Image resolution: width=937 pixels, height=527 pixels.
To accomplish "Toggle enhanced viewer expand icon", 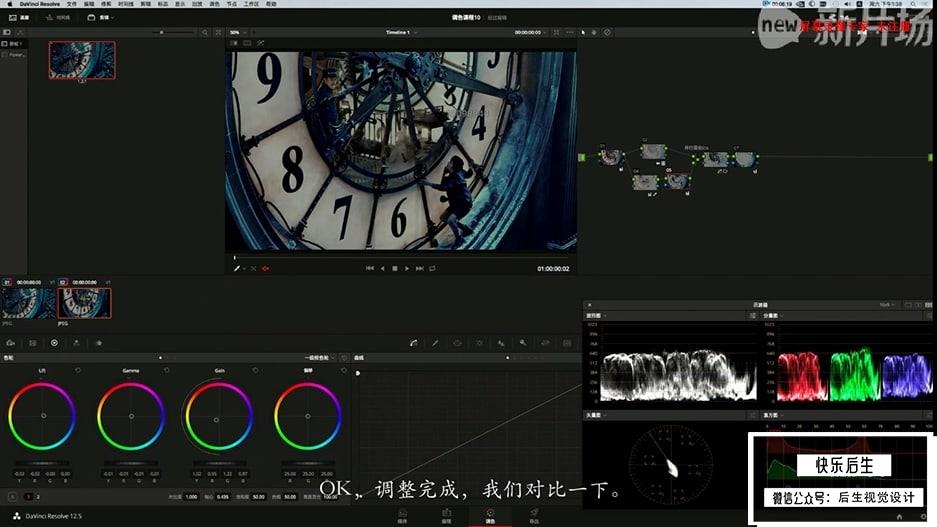I will 556,32.
